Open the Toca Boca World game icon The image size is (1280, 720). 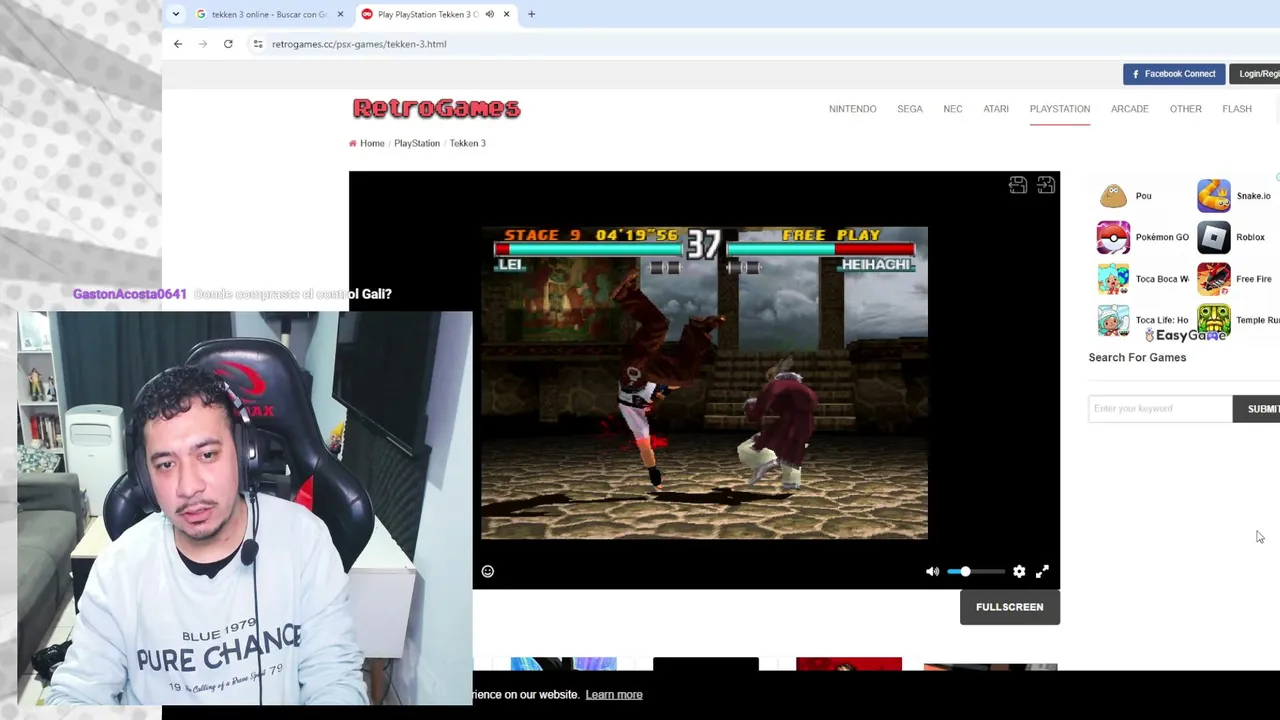[1113, 279]
